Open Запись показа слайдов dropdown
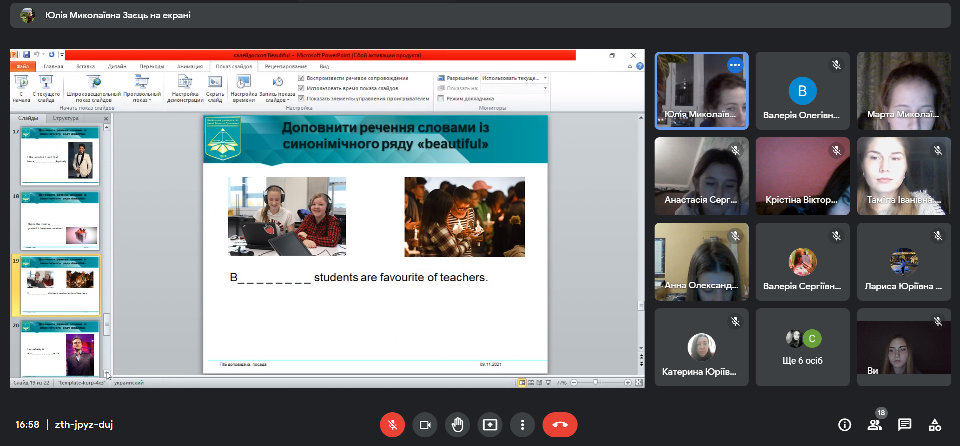960x446 pixels. (277, 88)
